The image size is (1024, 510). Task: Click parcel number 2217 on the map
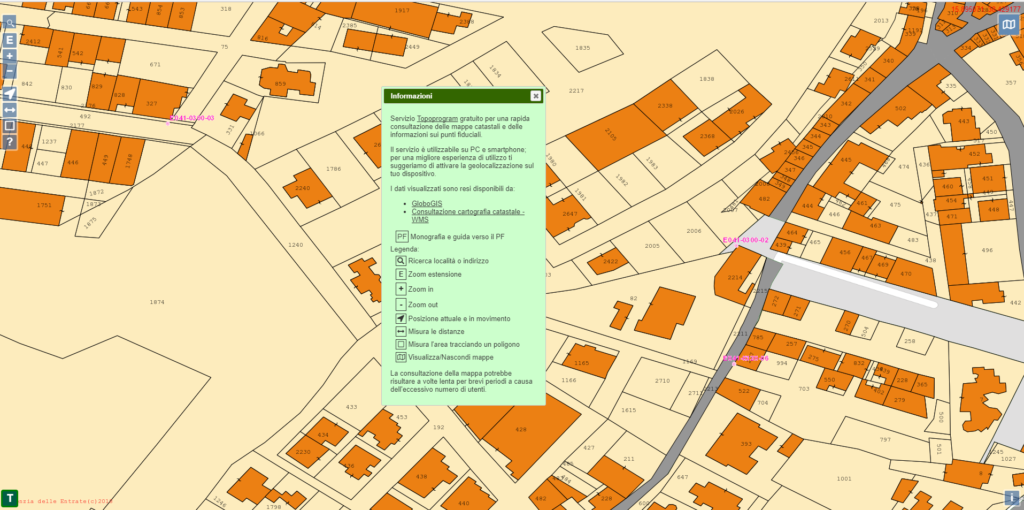[x=576, y=91]
